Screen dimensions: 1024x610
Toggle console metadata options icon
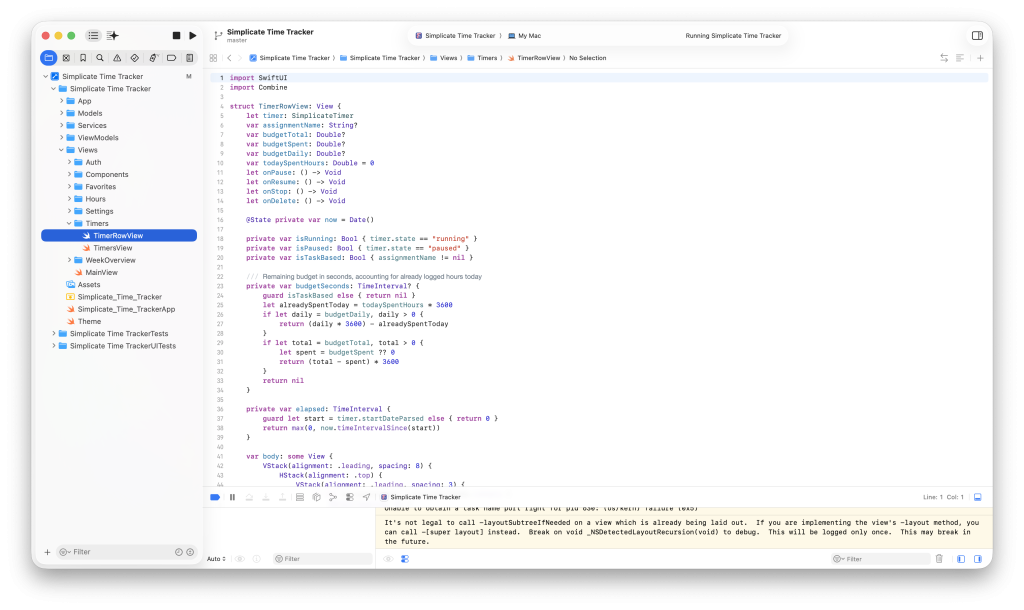(x=405, y=558)
